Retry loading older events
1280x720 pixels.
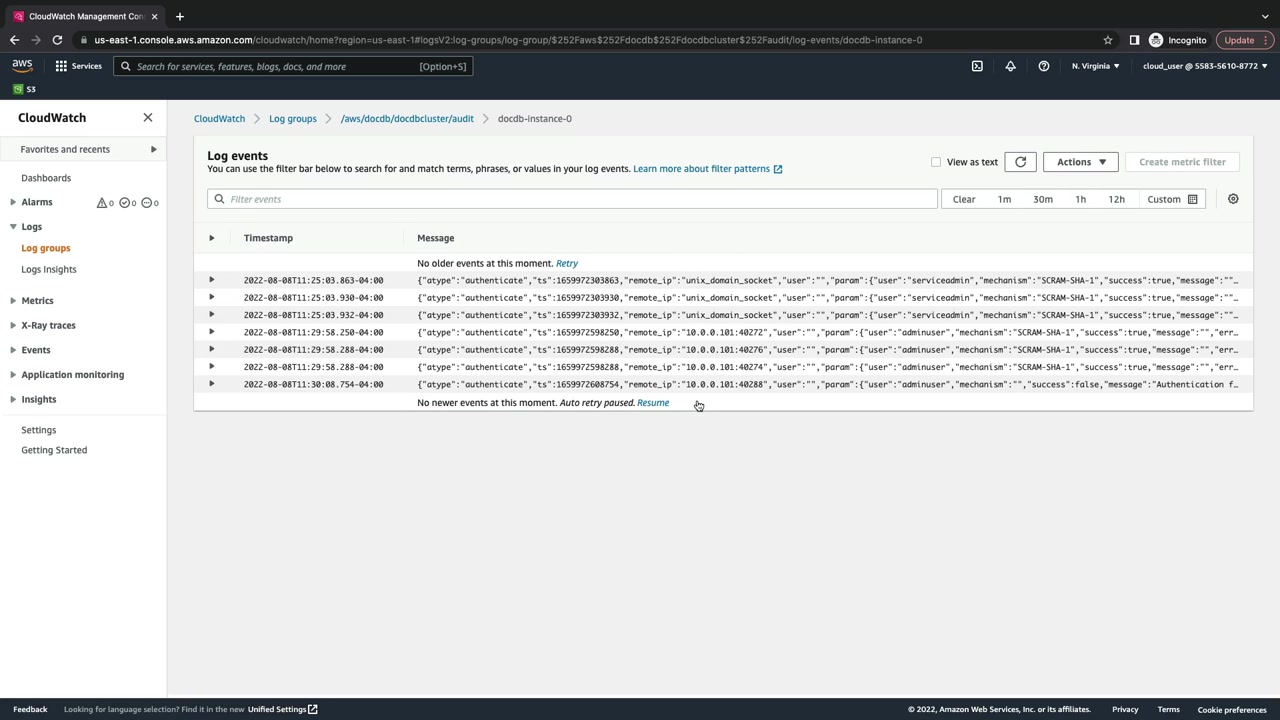click(567, 263)
